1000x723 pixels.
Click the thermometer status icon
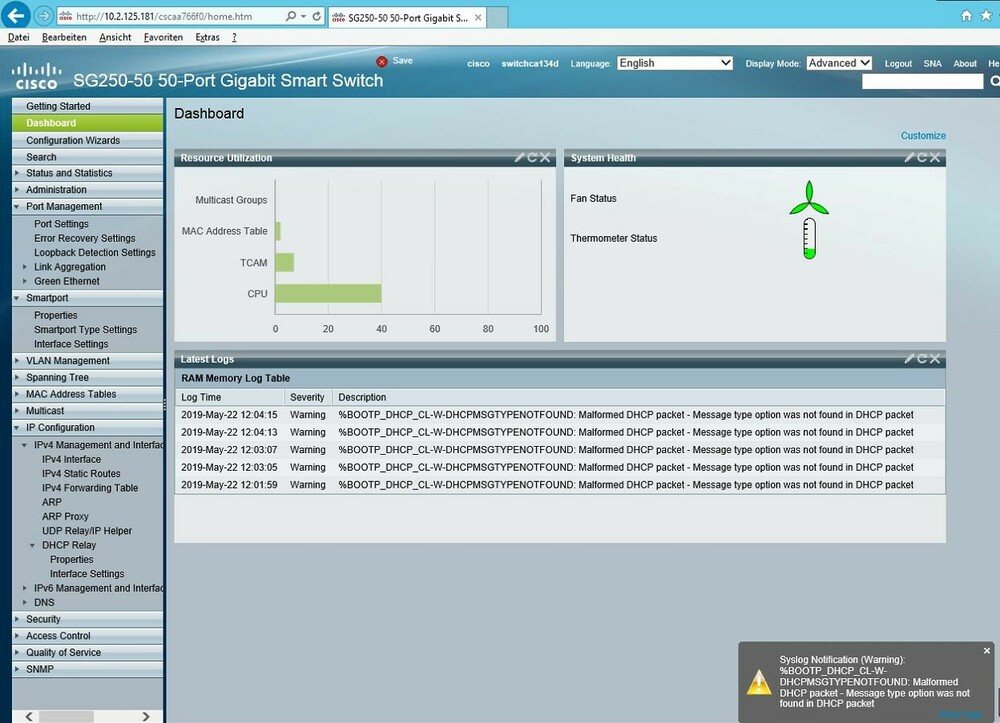click(809, 240)
